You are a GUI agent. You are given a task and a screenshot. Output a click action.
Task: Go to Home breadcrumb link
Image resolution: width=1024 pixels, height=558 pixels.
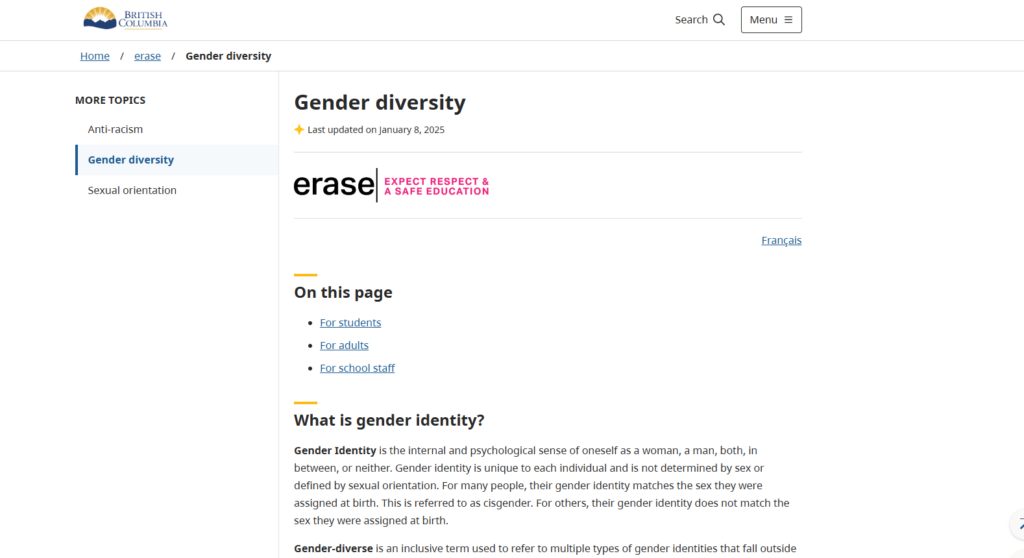tap(95, 56)
